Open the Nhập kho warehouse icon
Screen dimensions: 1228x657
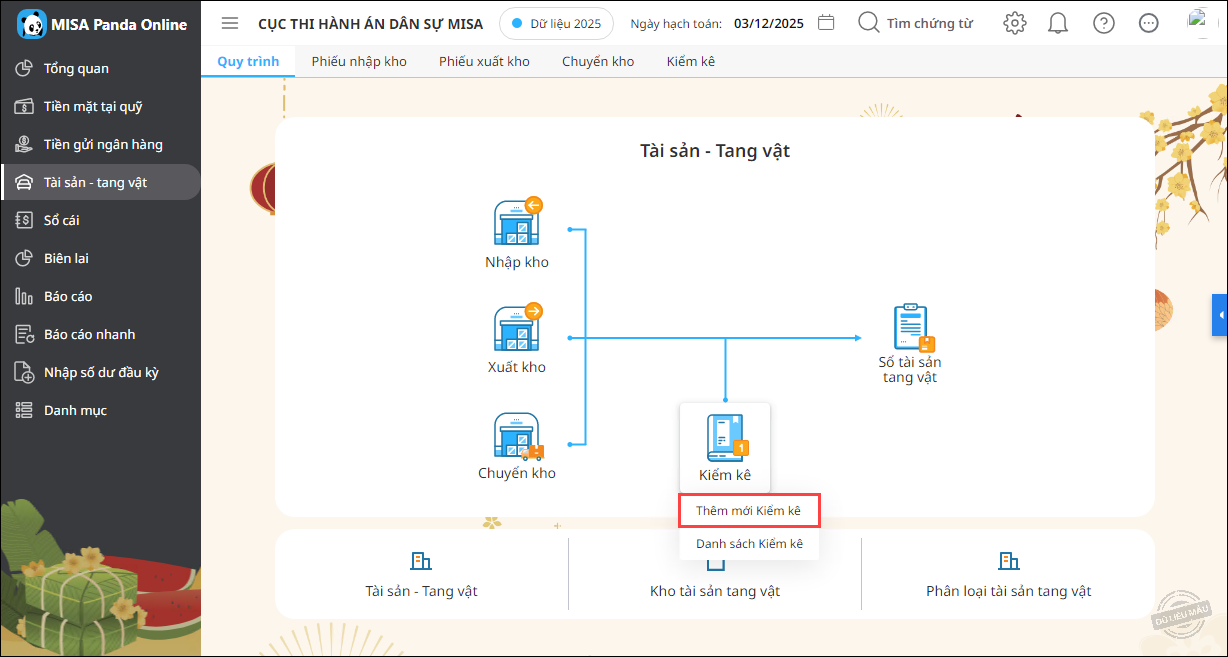[518, 222]
